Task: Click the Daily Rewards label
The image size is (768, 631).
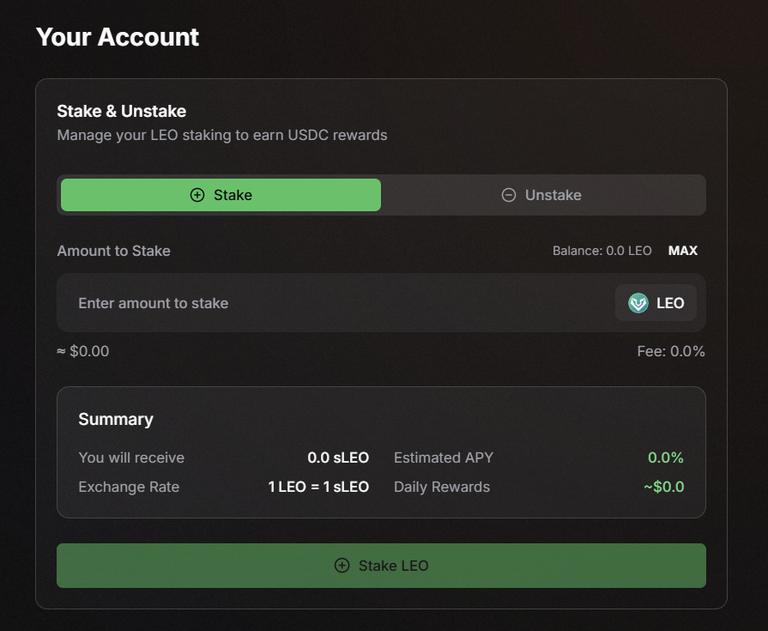Action: (442, 487)
